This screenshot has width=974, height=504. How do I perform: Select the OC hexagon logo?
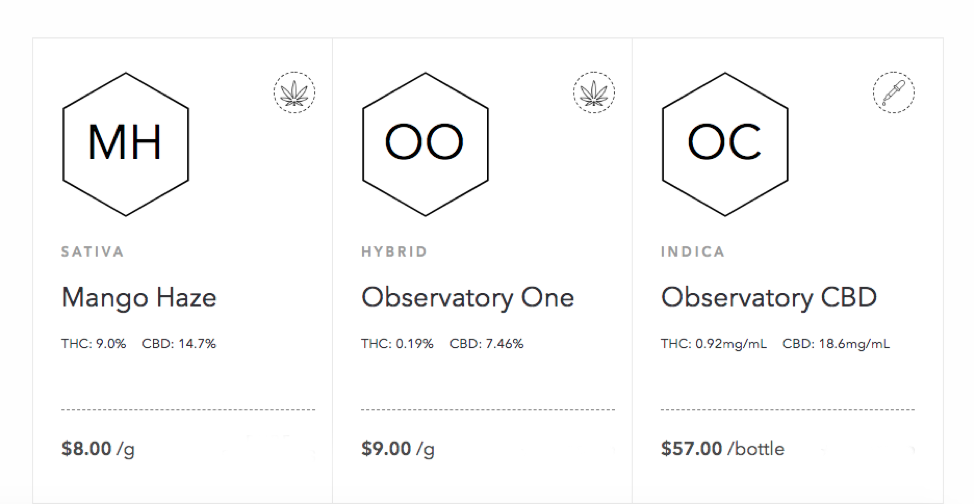(725, 144)
